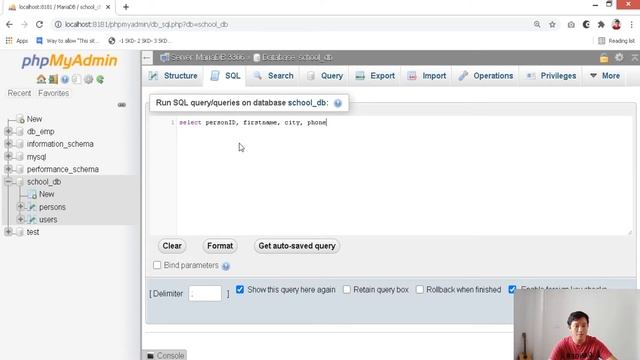Viewport: 640px width, 360px height.
Task: Click the browser address bar URL
Action: (x=146, y=24)
